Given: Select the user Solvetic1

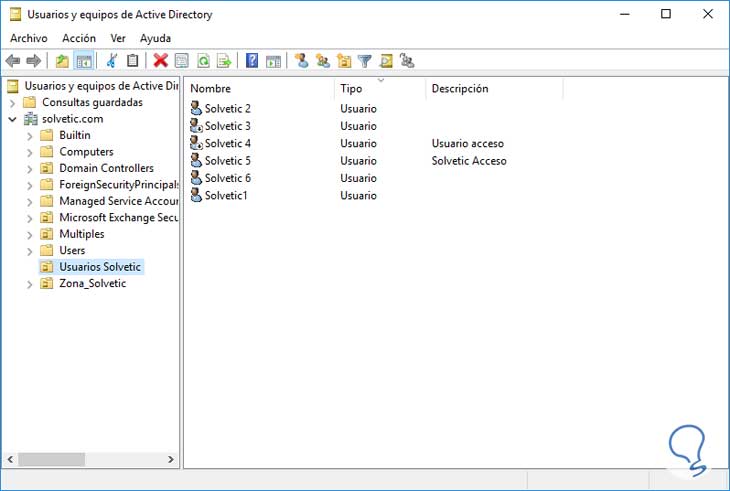Looking at the screenshot, I should [x=226, y=195].
